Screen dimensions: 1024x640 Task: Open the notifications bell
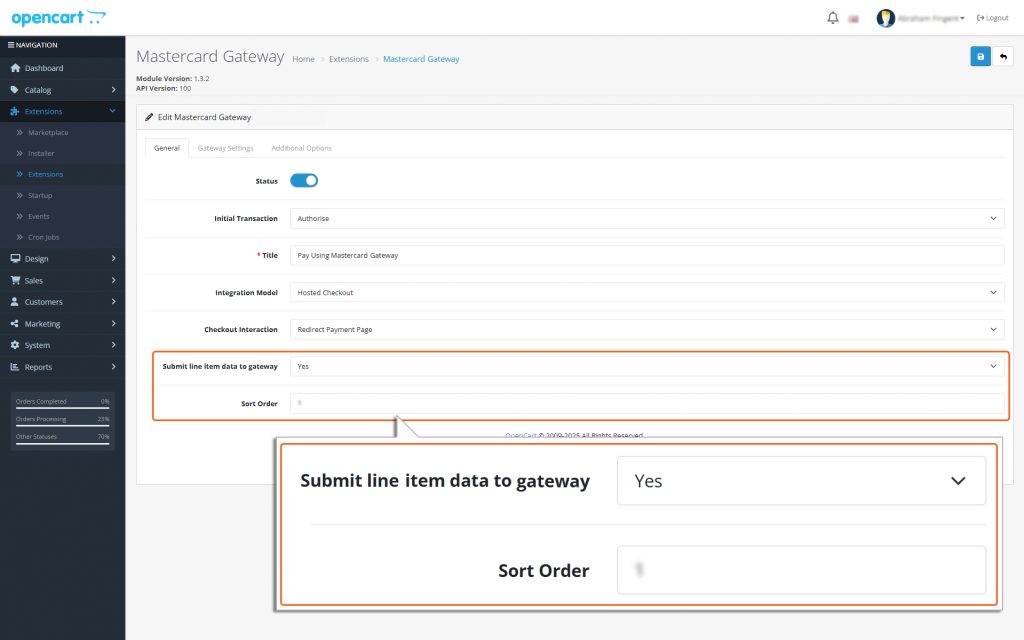coord(833,18)
